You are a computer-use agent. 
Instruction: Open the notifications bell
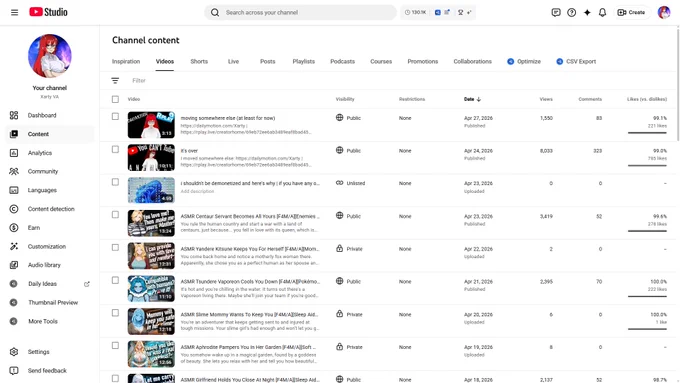pos(602,13)
